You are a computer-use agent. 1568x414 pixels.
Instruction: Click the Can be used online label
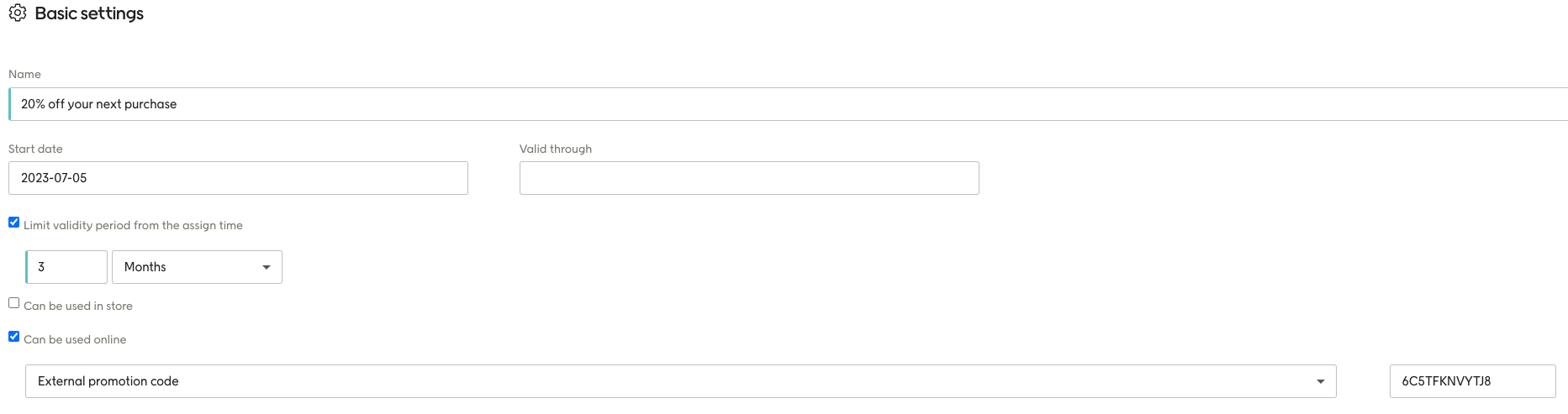(75, 339)
